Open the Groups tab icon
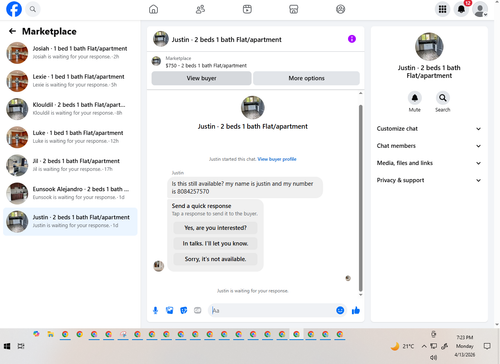Viewport: 500px width, 364px height. point(340,9)
